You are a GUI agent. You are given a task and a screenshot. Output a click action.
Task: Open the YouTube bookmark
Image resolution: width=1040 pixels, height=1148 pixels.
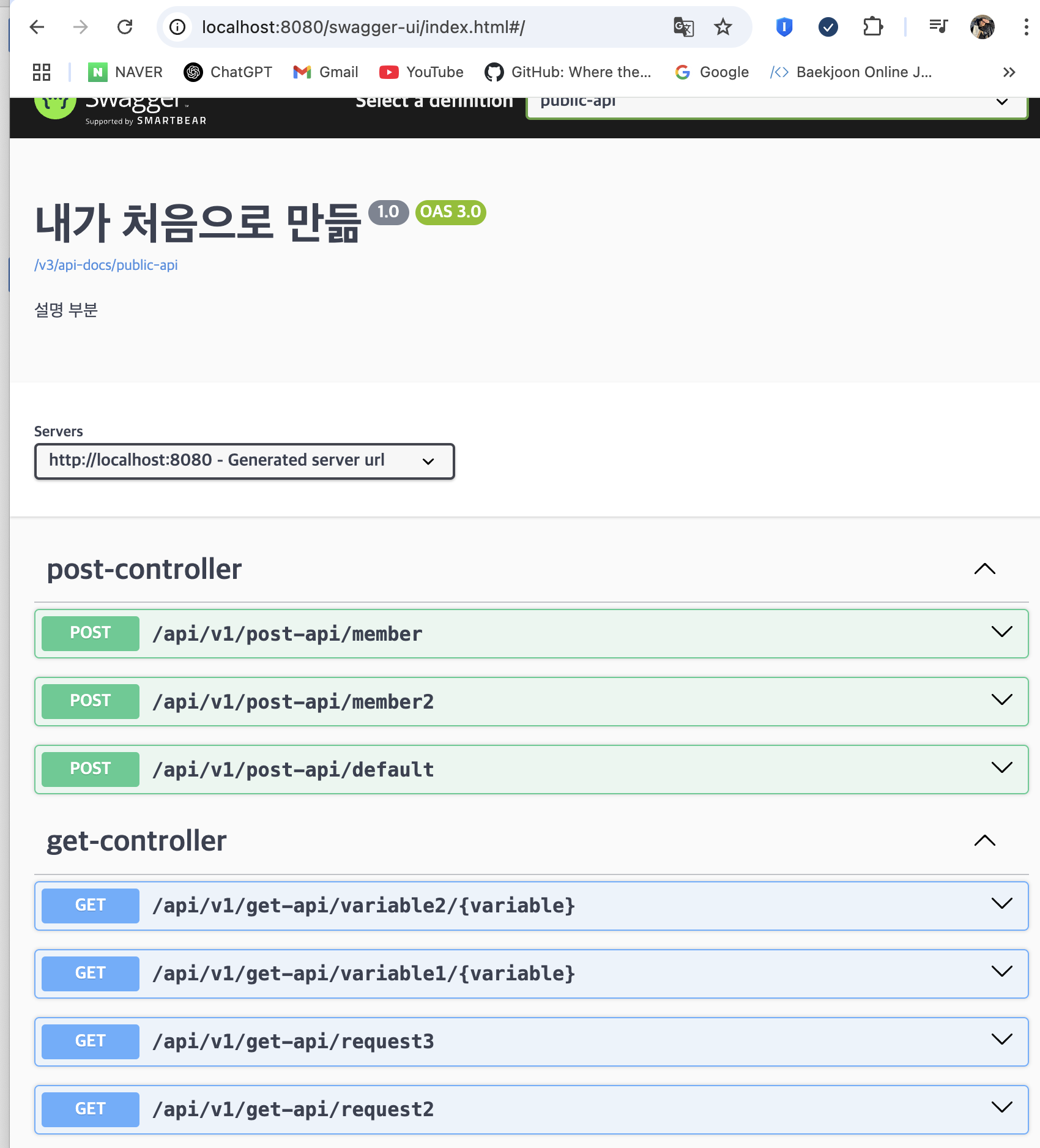coord(421,72)
